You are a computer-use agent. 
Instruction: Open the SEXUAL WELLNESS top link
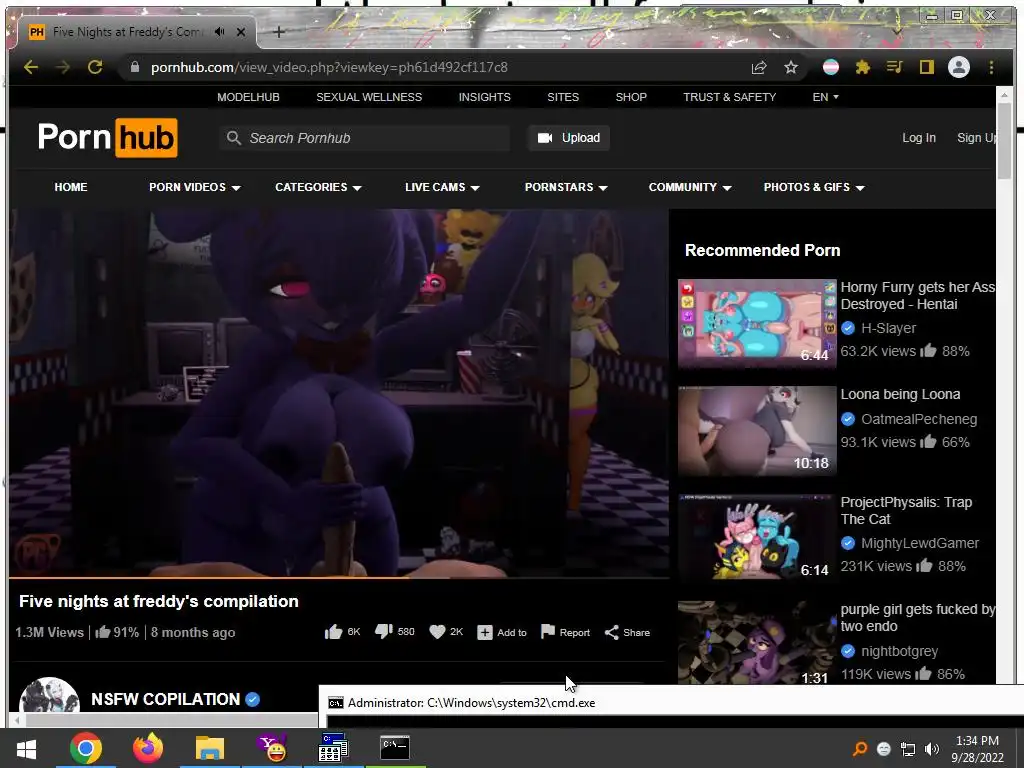369,97
